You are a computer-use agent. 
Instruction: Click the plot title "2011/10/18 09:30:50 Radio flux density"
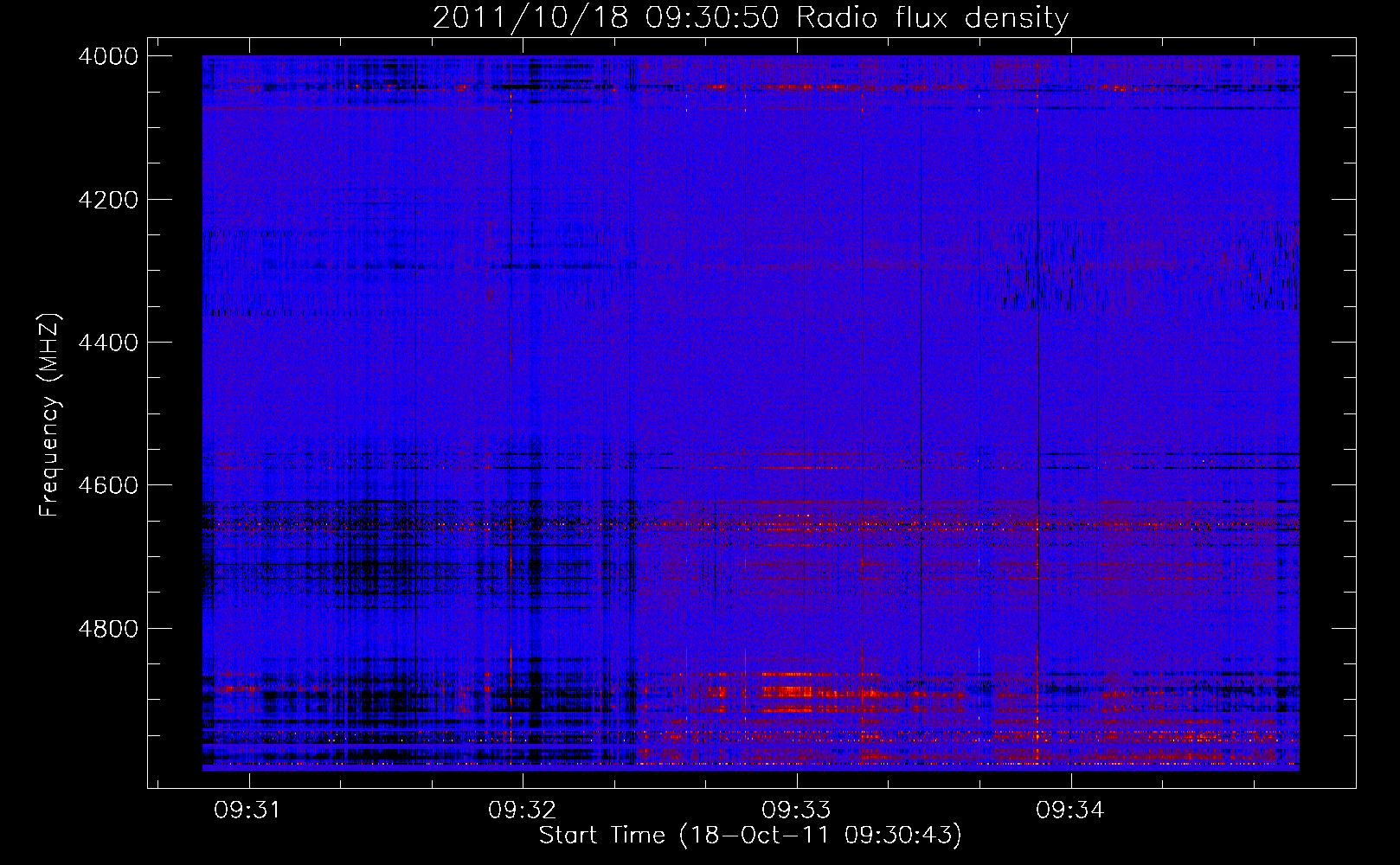tap(750, 17)
